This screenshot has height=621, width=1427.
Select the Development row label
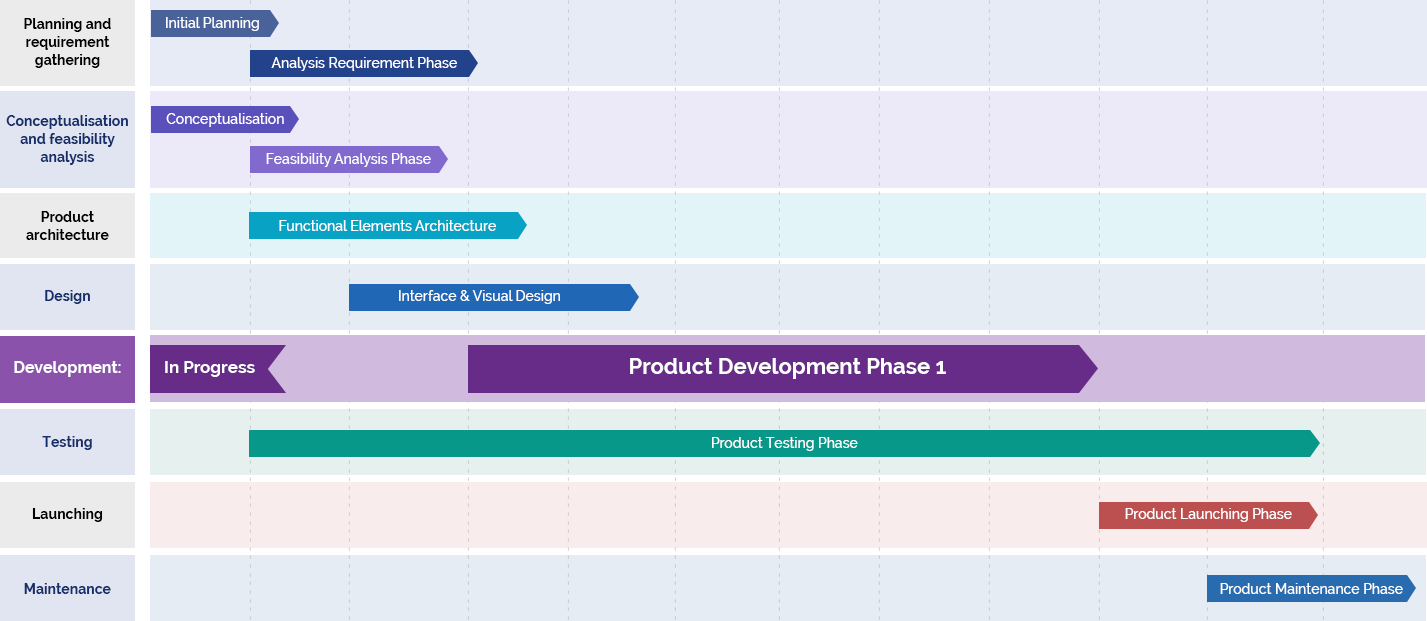[x=67, y=368]
